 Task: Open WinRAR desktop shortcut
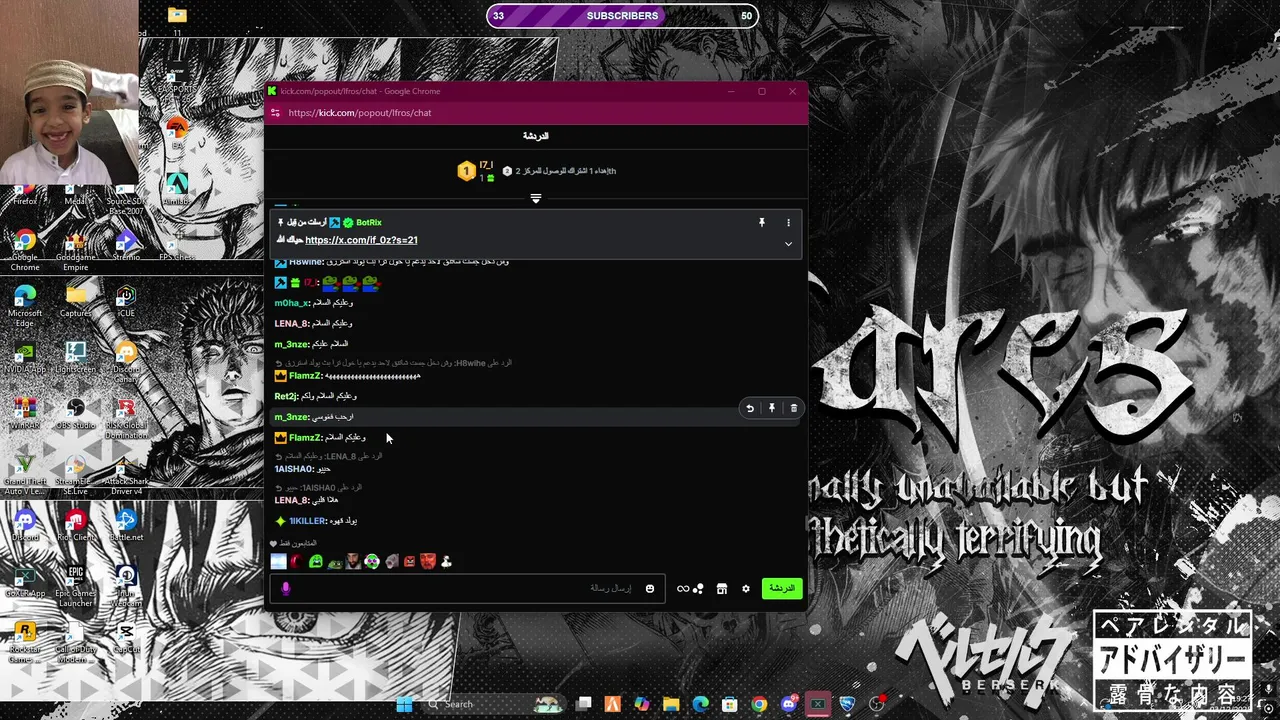pos(25,413)
